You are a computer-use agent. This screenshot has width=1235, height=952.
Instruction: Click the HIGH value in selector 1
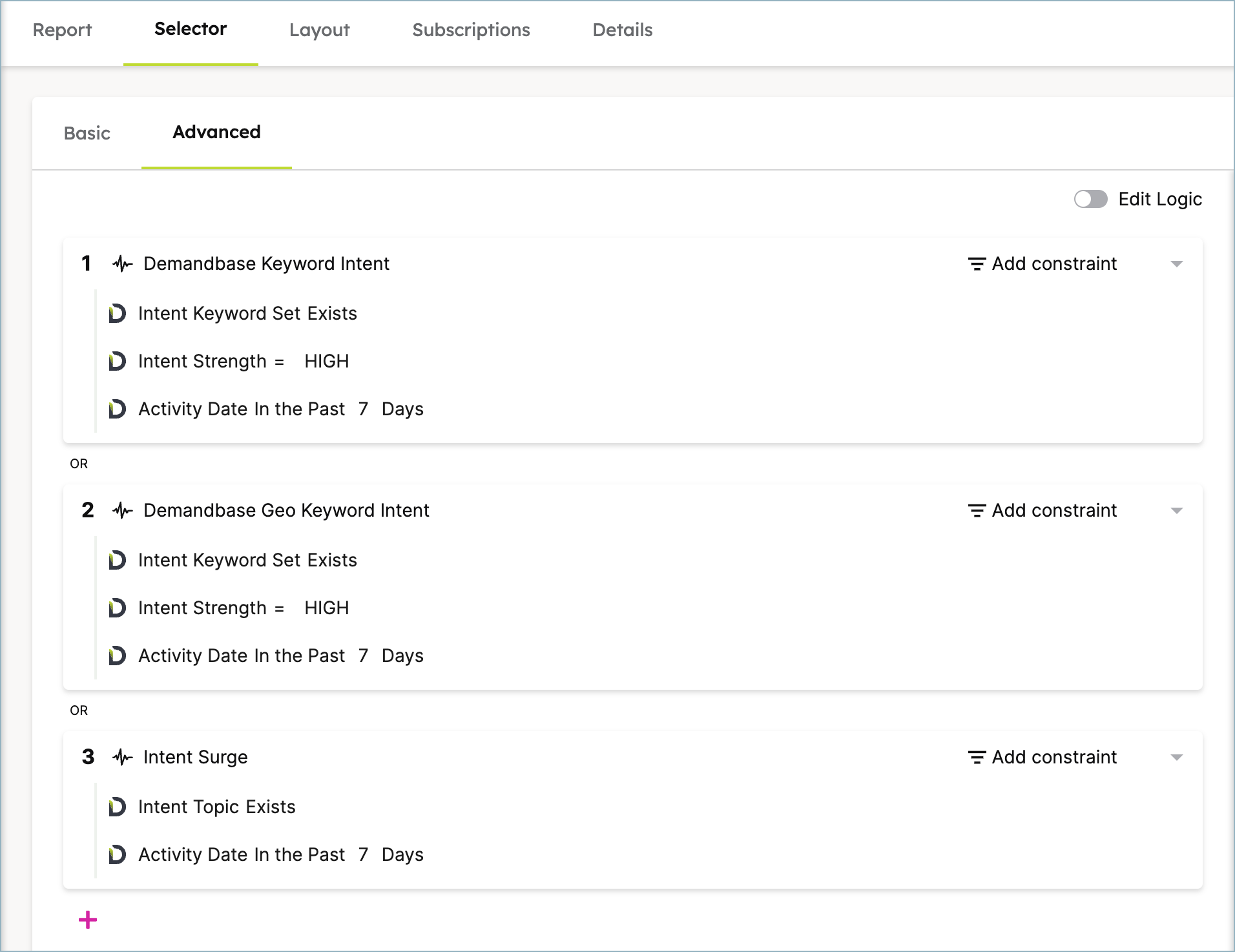327,361
